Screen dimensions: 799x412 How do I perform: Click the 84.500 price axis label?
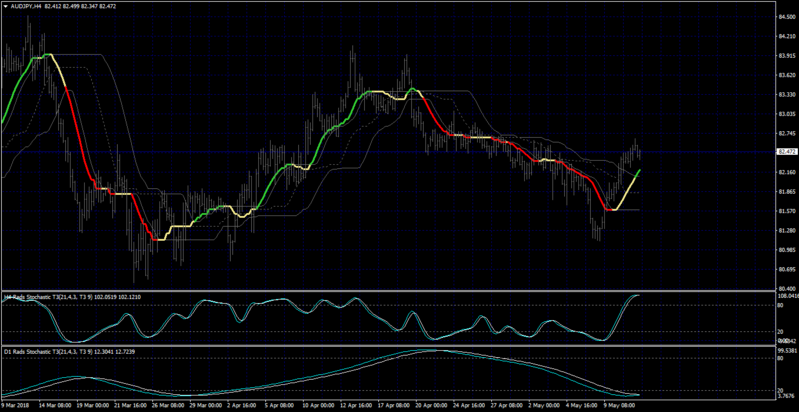[787, 17]
